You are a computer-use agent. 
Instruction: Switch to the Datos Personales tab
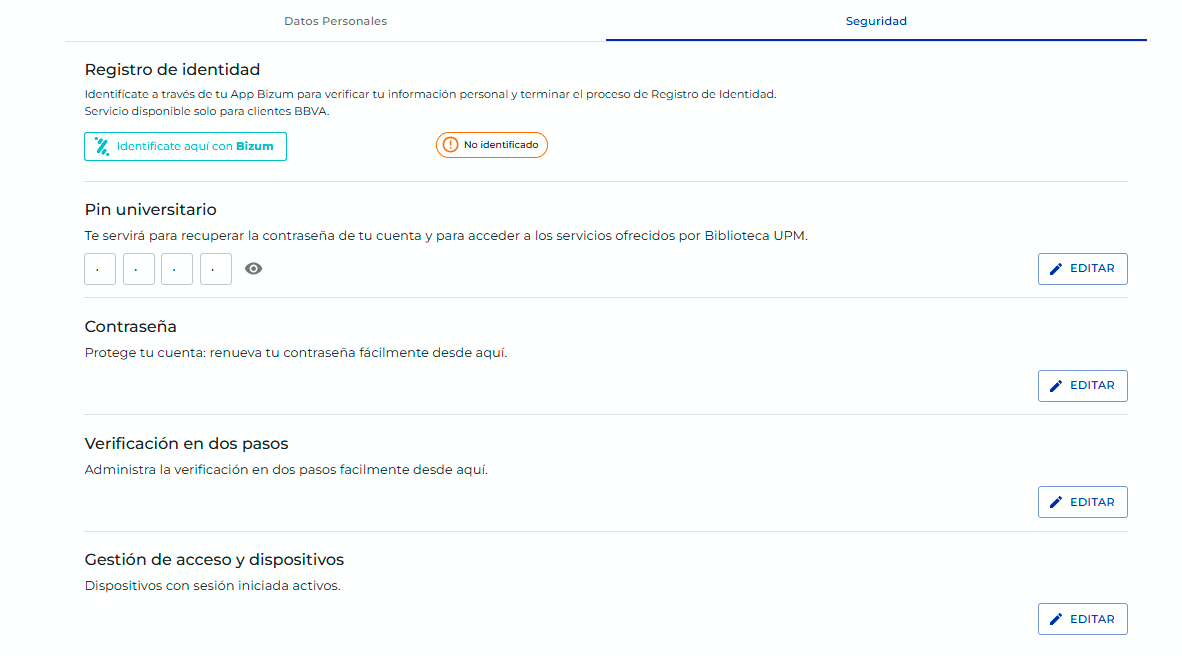click(335, 21)
